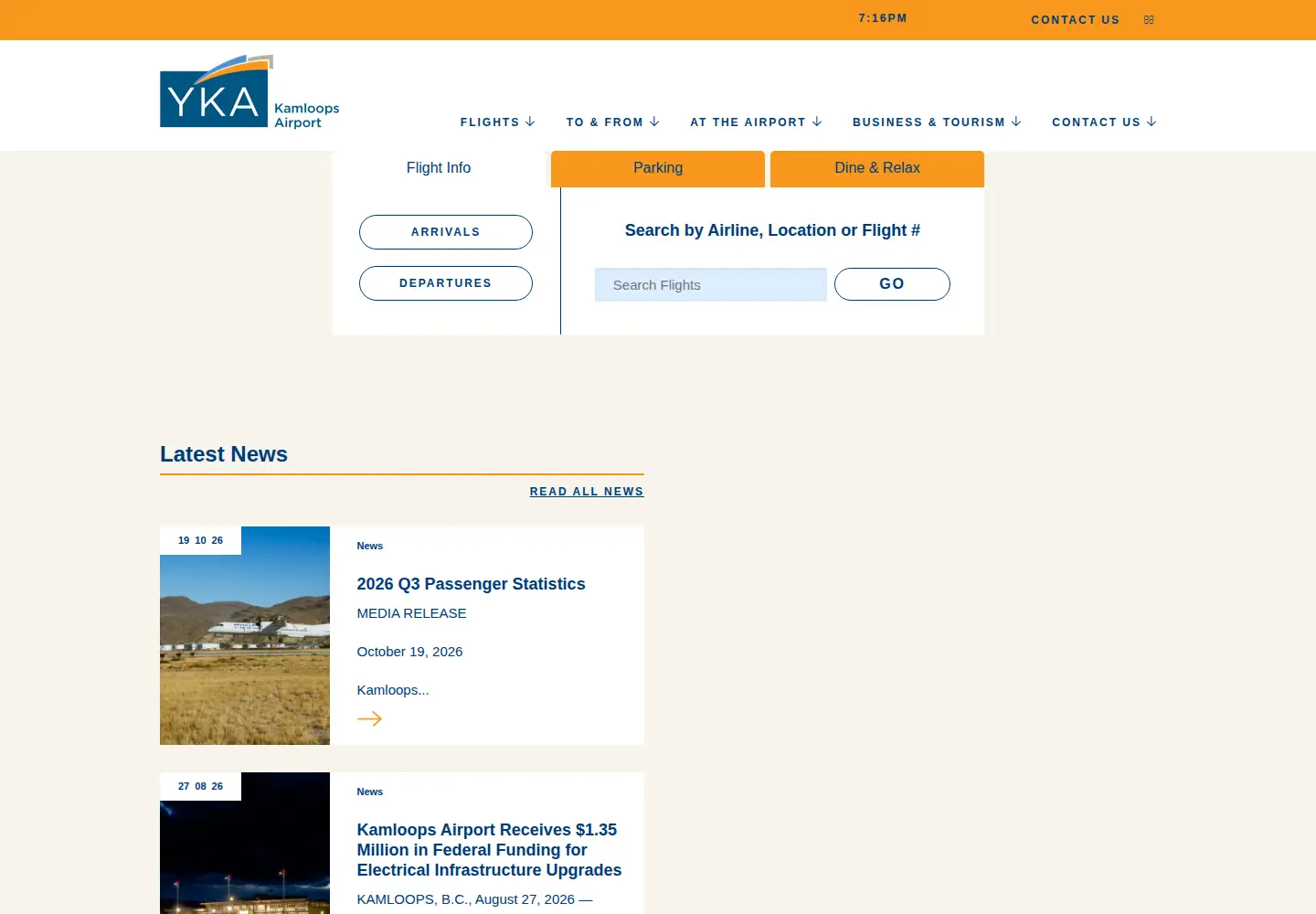Image resolution: width=1316 pixels, height=914 pixels.
Task: Click the Arrivals button
Action: click(x=446, y=232)
